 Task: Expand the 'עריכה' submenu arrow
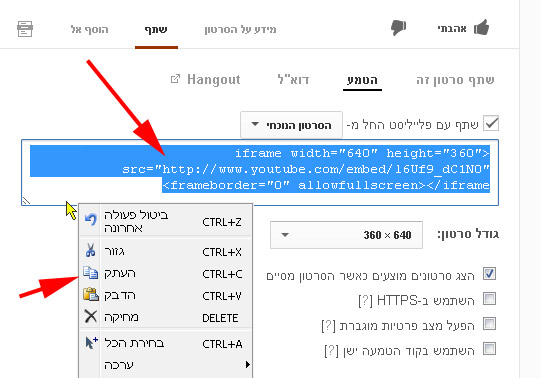pyautogui.click(x=247, y=365)
